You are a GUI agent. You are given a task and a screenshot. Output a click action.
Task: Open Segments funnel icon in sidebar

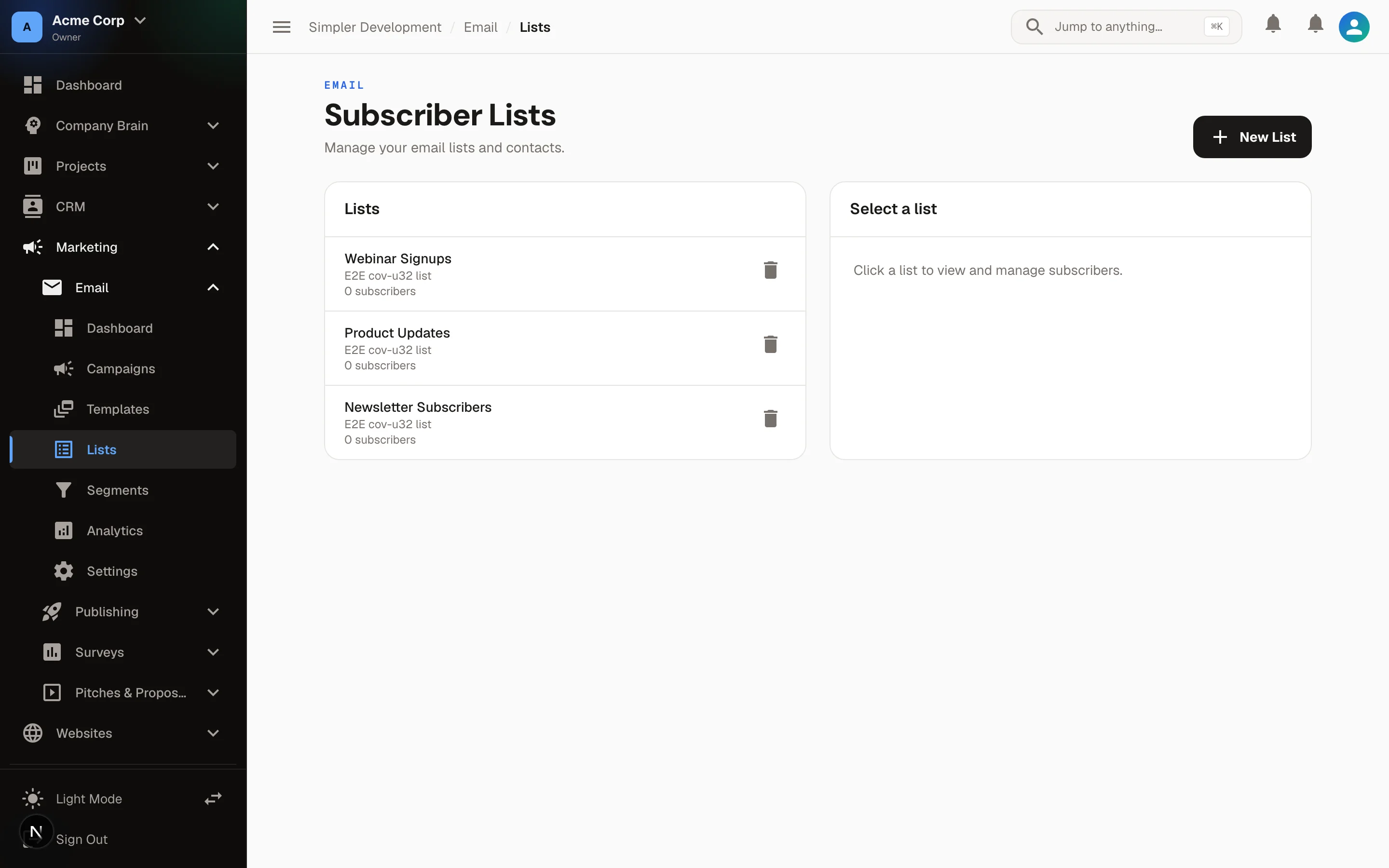(x=63, y=489)
